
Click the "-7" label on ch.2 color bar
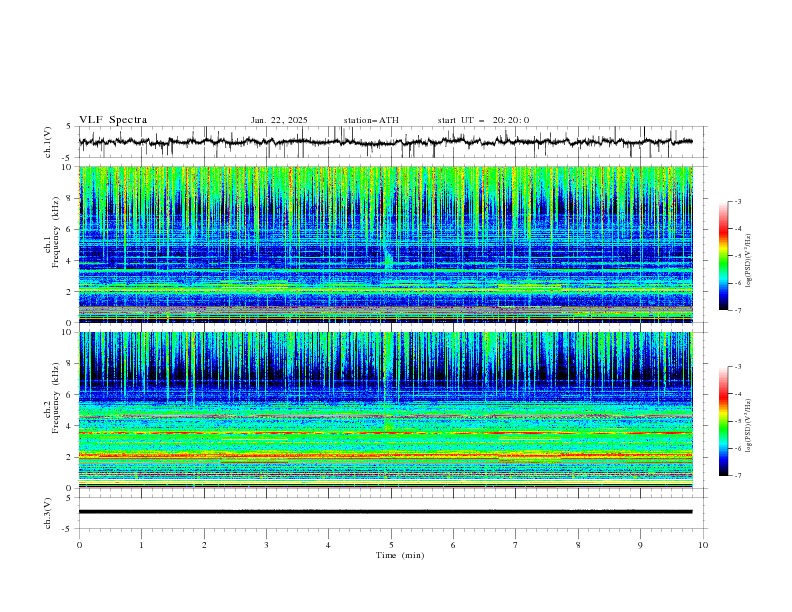(x=738, y=476)
